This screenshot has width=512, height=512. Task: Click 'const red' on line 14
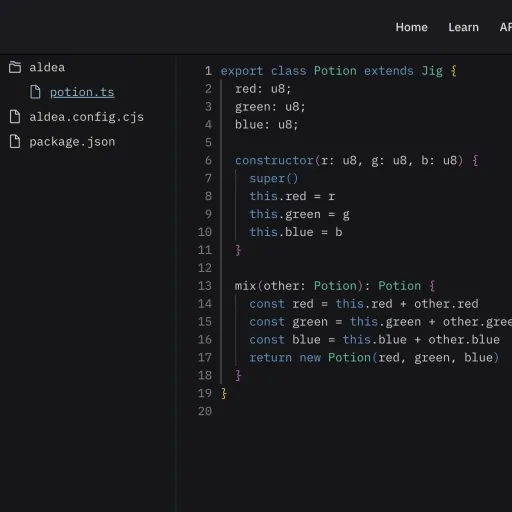coord(281,304)
